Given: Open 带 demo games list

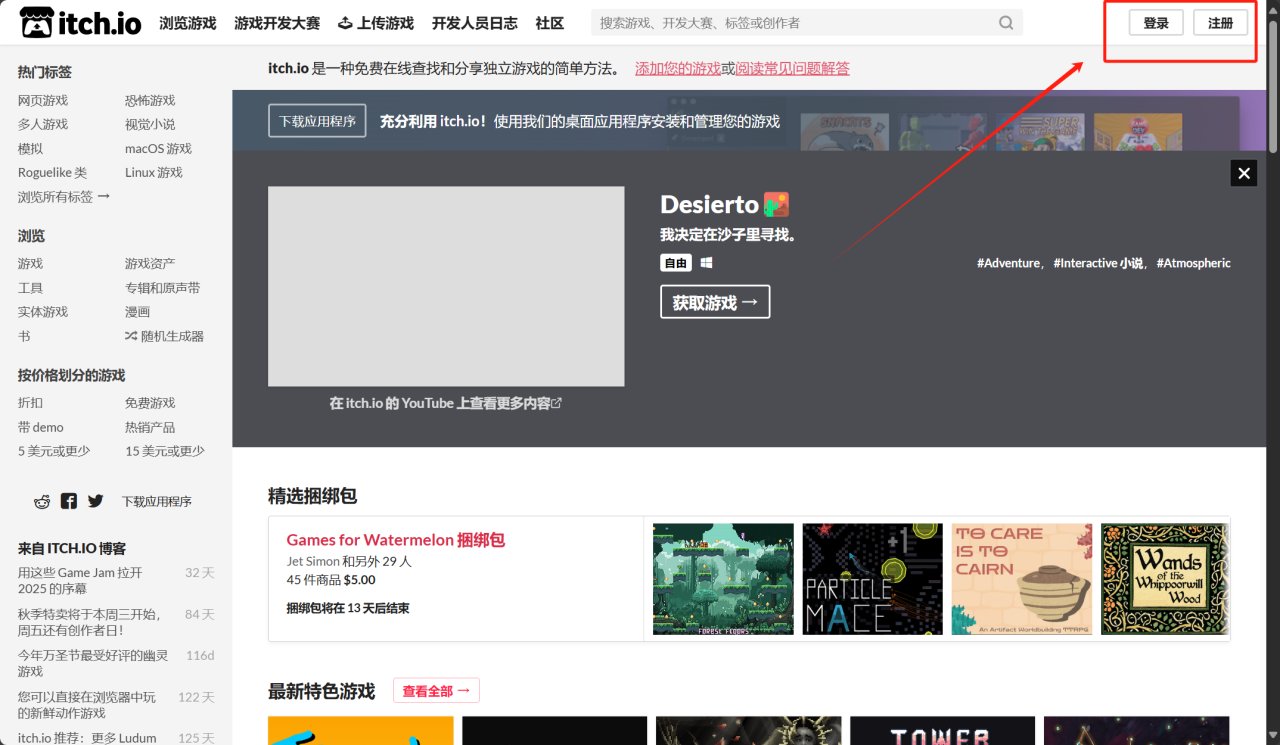Looking at the screenshot, I should [41, 427].
